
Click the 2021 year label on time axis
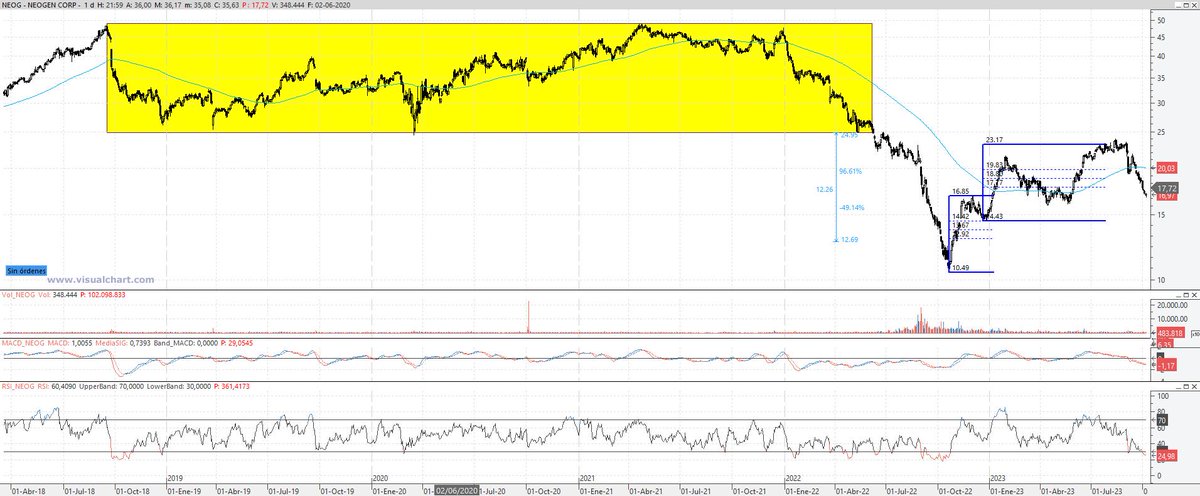[589, 477]
